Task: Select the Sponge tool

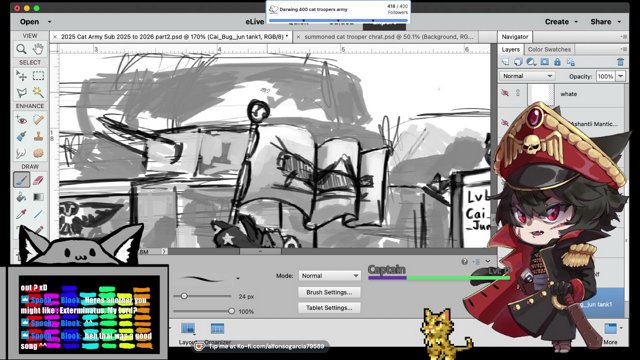Action: coord(38,153)
